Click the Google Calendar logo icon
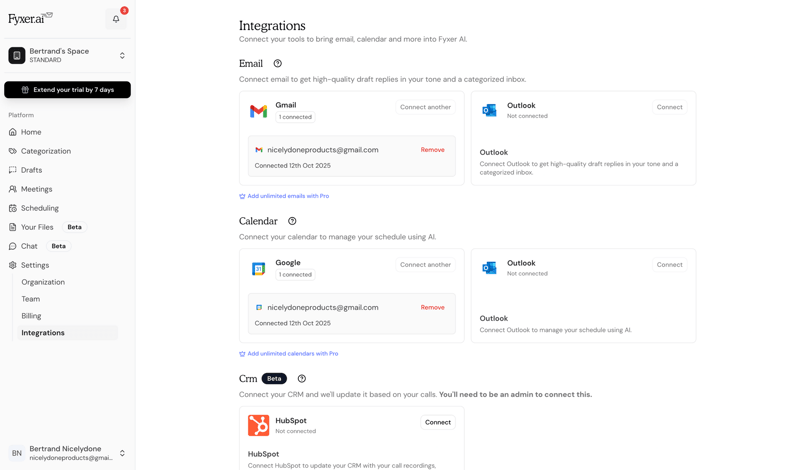This screenshot has height=470, width=800. pos(258,269)
